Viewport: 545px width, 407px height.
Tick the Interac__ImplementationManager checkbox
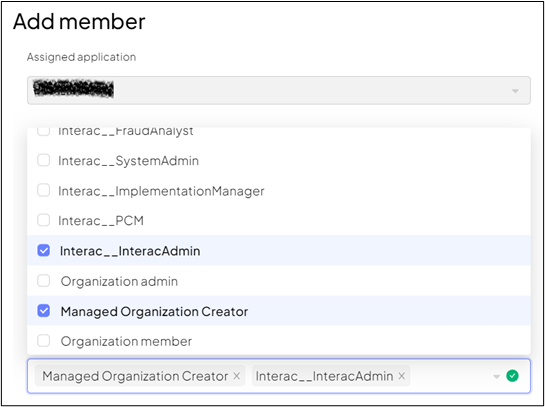[x=43, y=190]
